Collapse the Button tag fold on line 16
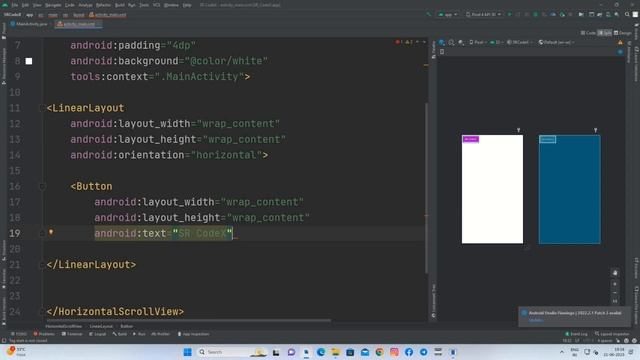The image size is (640, 360). (x=42, y=187)
